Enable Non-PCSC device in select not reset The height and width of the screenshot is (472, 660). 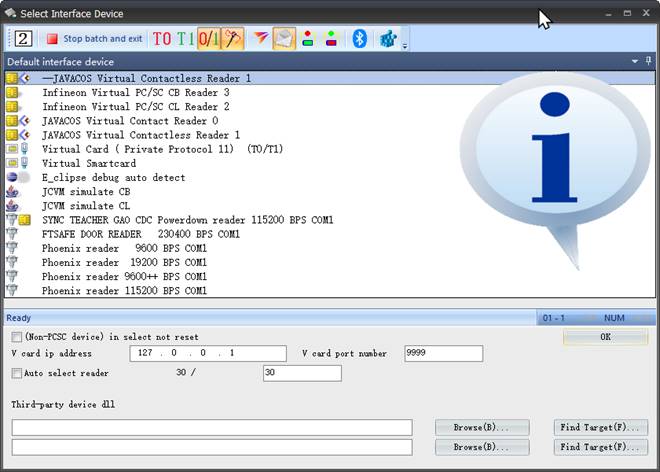[17, 337]
